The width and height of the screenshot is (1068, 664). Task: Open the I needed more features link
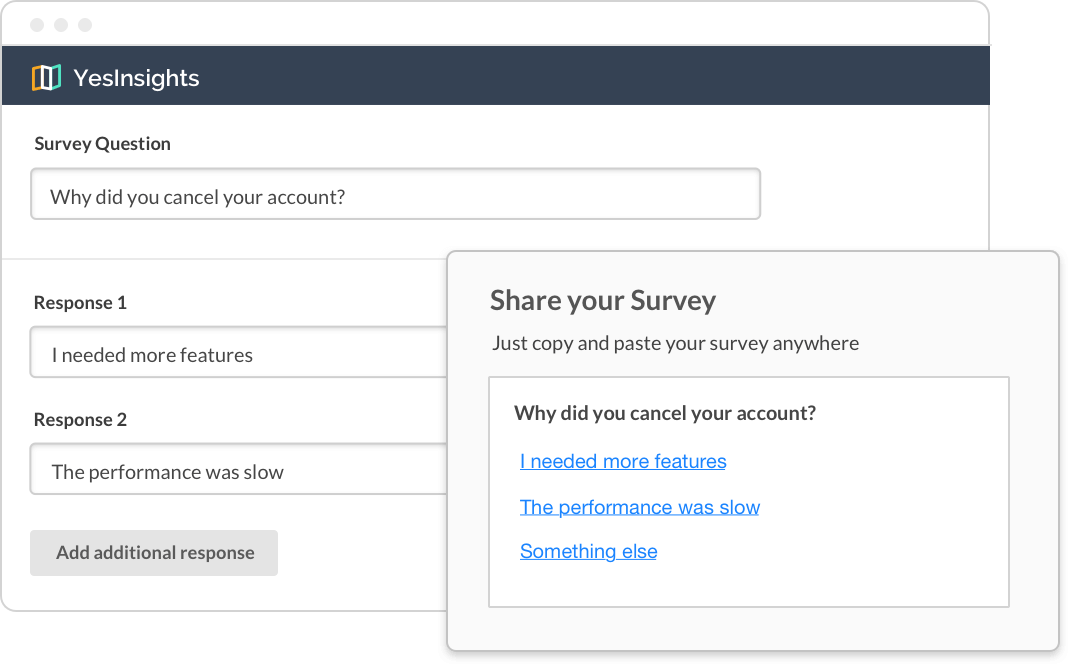pyautogui.click(x=622, y=461)
